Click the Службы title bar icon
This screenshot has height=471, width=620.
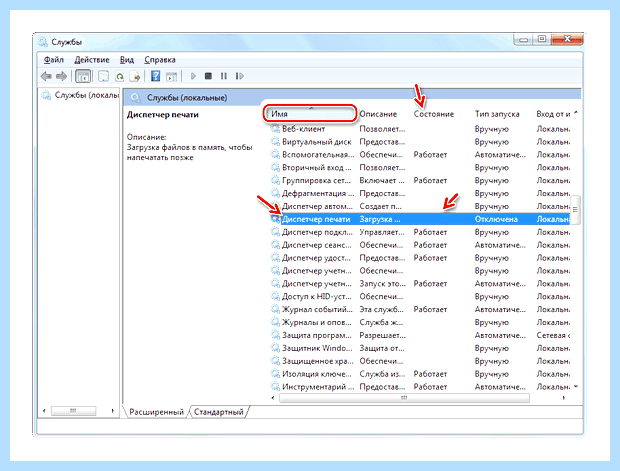tap(43, 42)
